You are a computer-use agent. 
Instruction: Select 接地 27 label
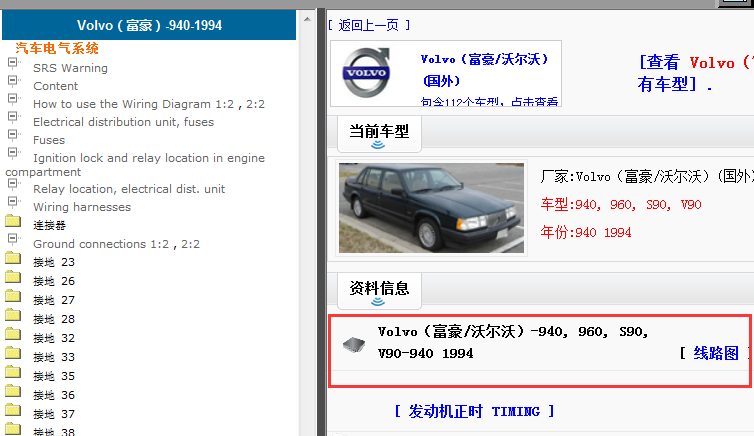(54, 300)
